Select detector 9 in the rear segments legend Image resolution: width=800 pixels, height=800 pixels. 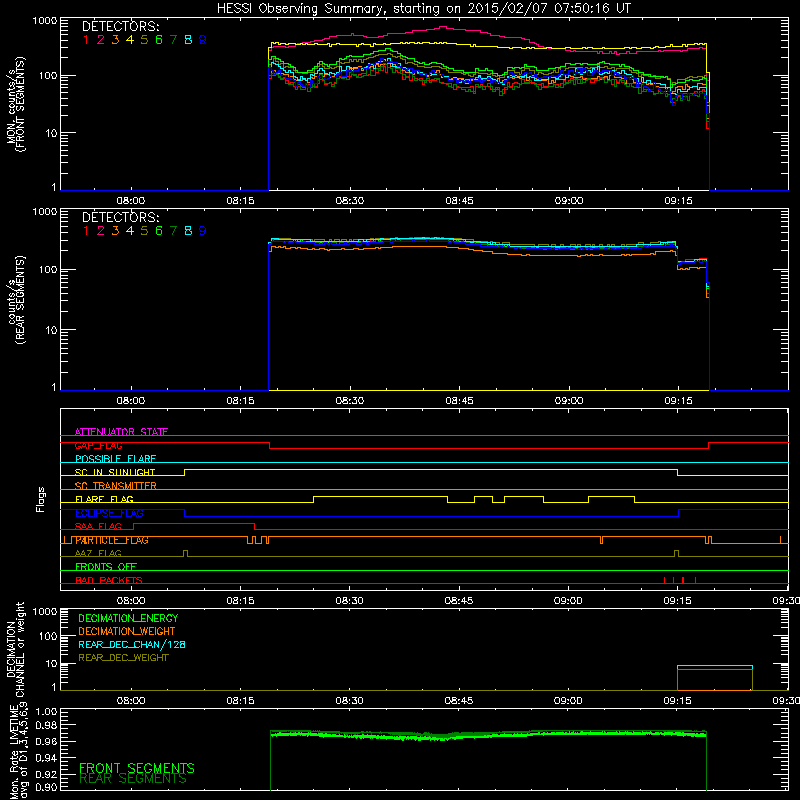click(x=203, y=231)
